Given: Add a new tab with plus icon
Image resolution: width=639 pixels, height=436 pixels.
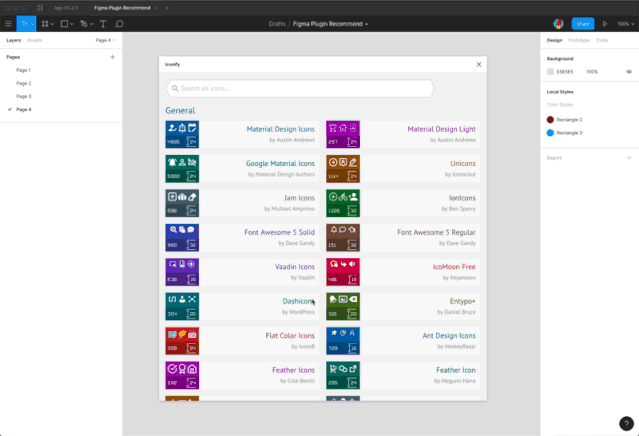Looking at the screenshot, I should coord(167,8).
